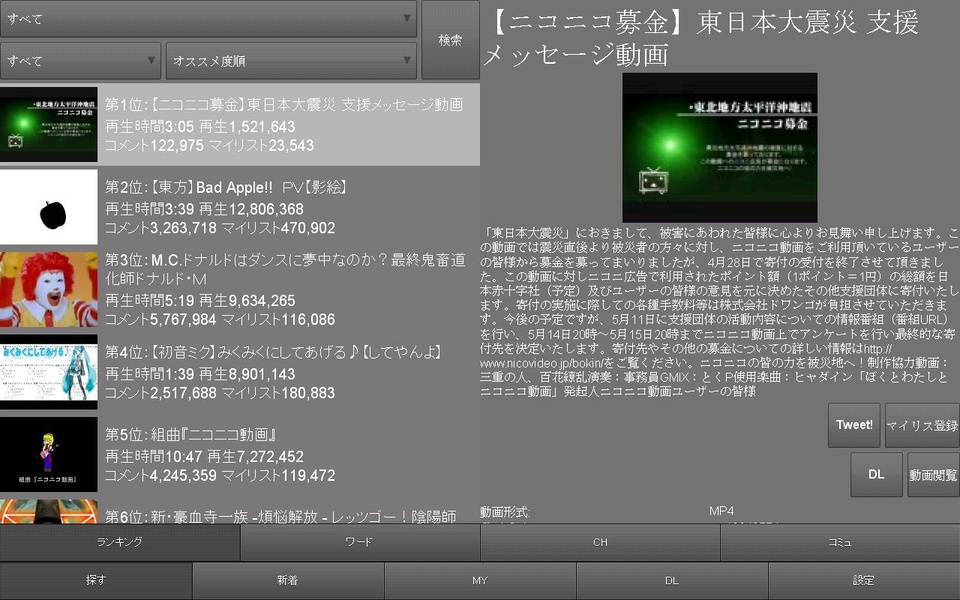The image size is (960, 600).
Task: Select 第2位 Bad Apple!! PV title
Action: tap(226, 187)
